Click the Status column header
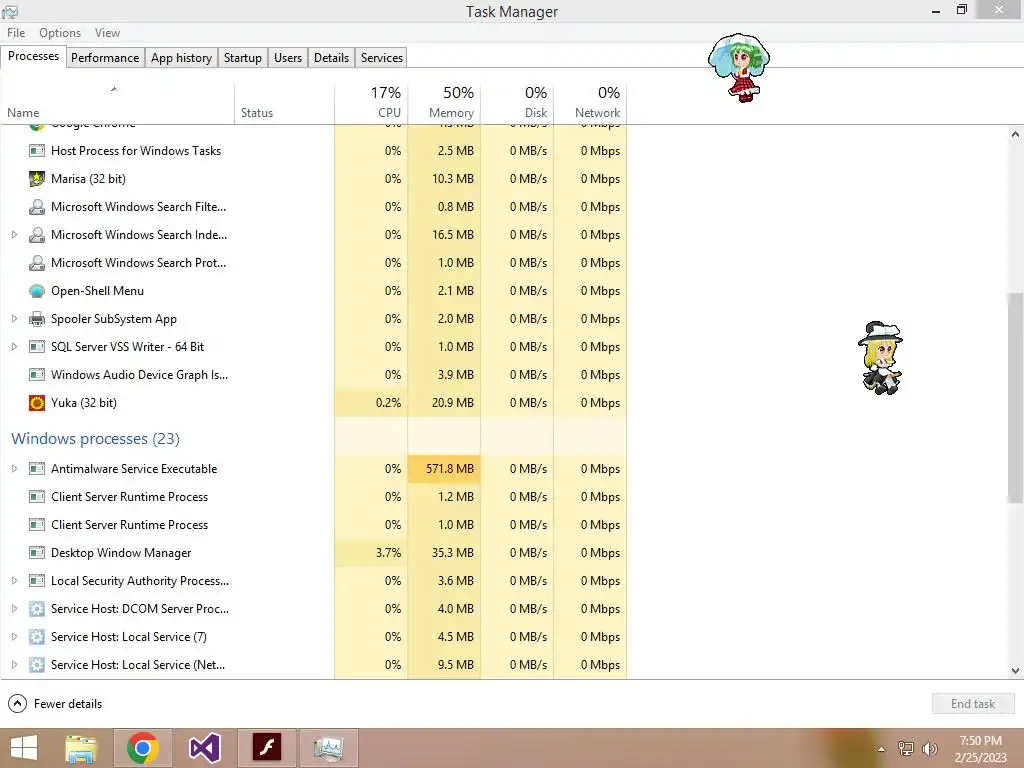This screenshot has width=1024, height=768. (x=285, y=103)
